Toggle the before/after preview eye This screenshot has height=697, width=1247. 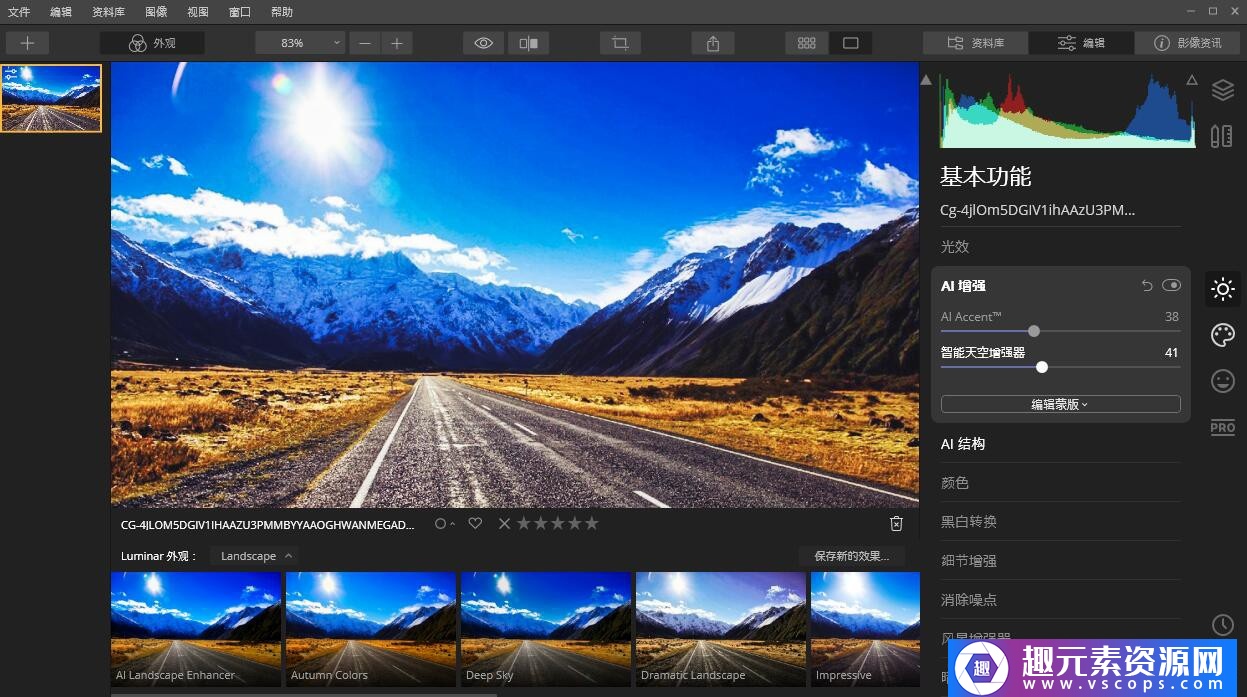[x=484, y=43]
